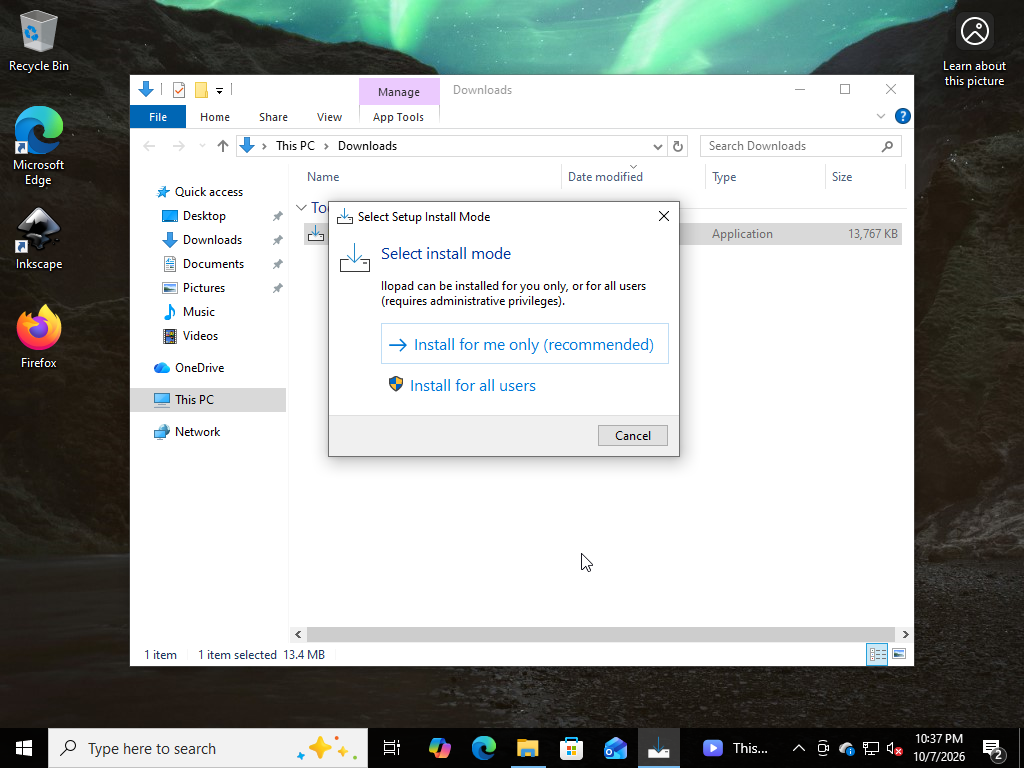Open Microsoft Edge from the taskbar
1024x768 pixels.
click(x=483, y=748)
